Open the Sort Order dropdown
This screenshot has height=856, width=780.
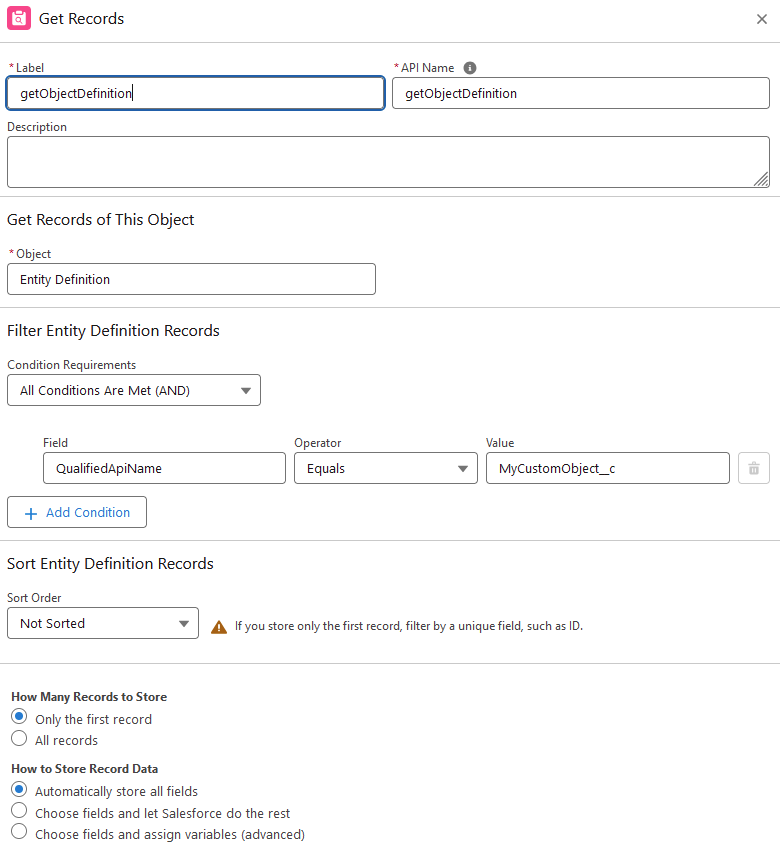[103, 623]
